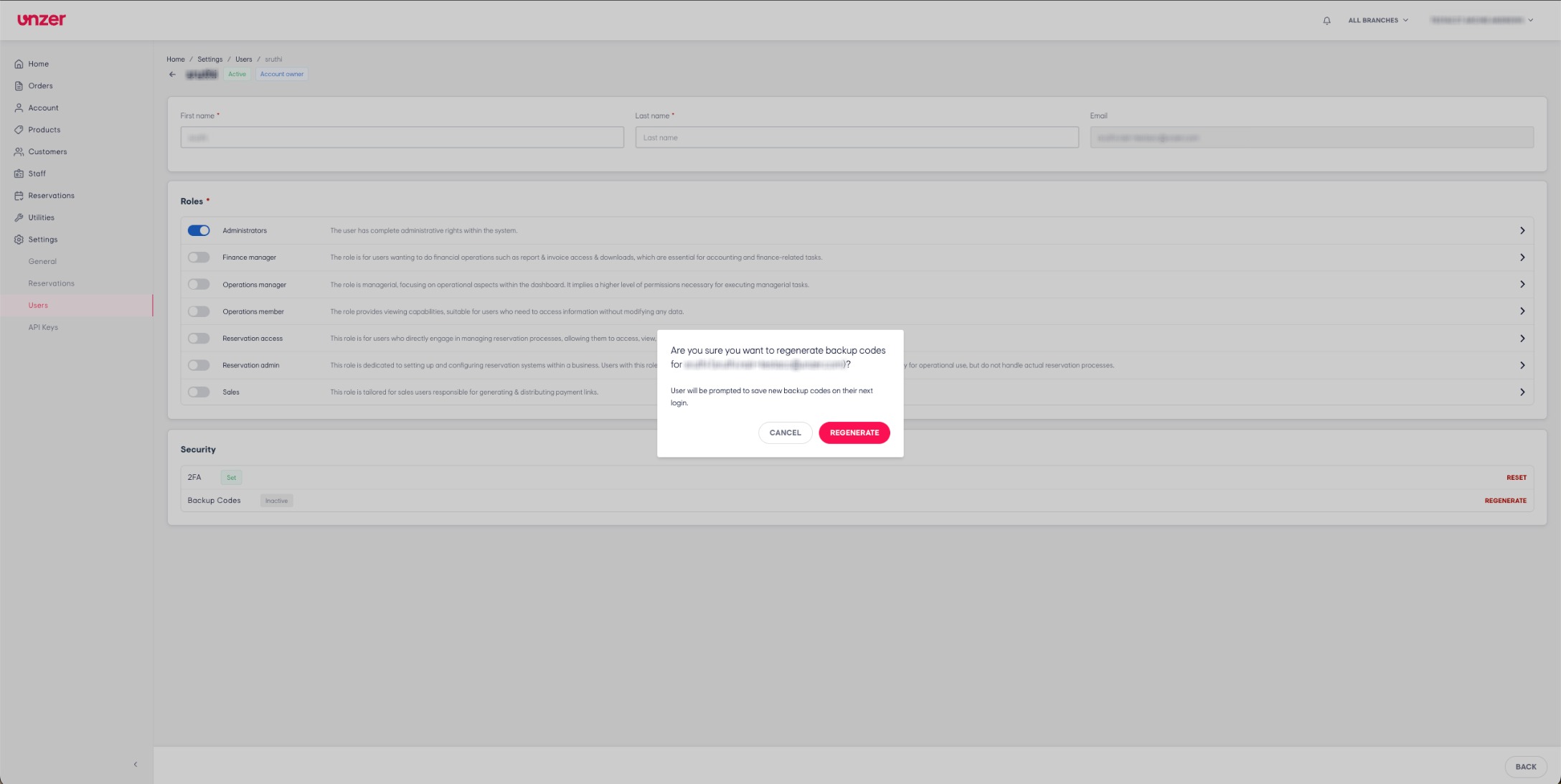This screenshot has height=784, width=1561.
Task: Expand the Operations manager row chevron
Action: click(x=1522, y=285)
